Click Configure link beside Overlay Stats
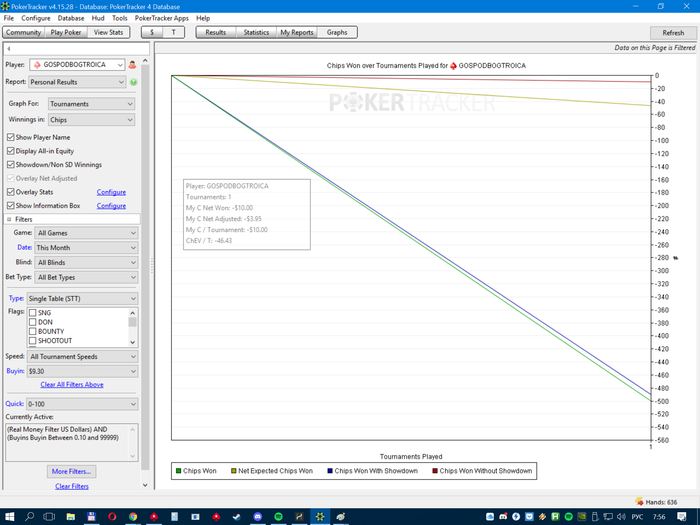Screen dimensions: 700x525 pos(111,192)
